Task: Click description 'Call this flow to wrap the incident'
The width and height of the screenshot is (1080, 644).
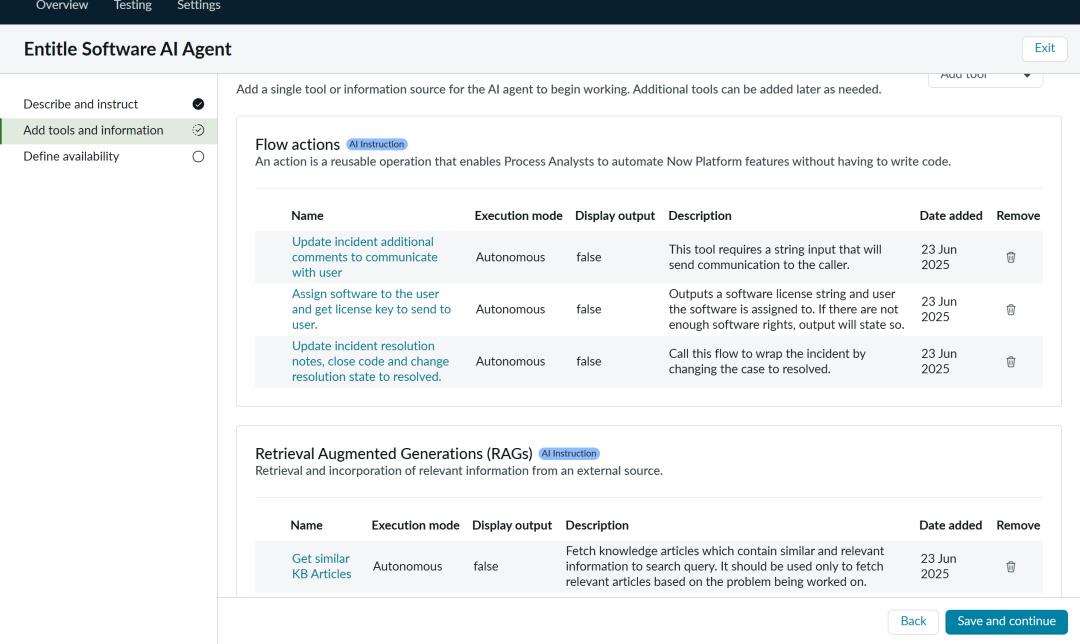Action: tap(767, 362)
